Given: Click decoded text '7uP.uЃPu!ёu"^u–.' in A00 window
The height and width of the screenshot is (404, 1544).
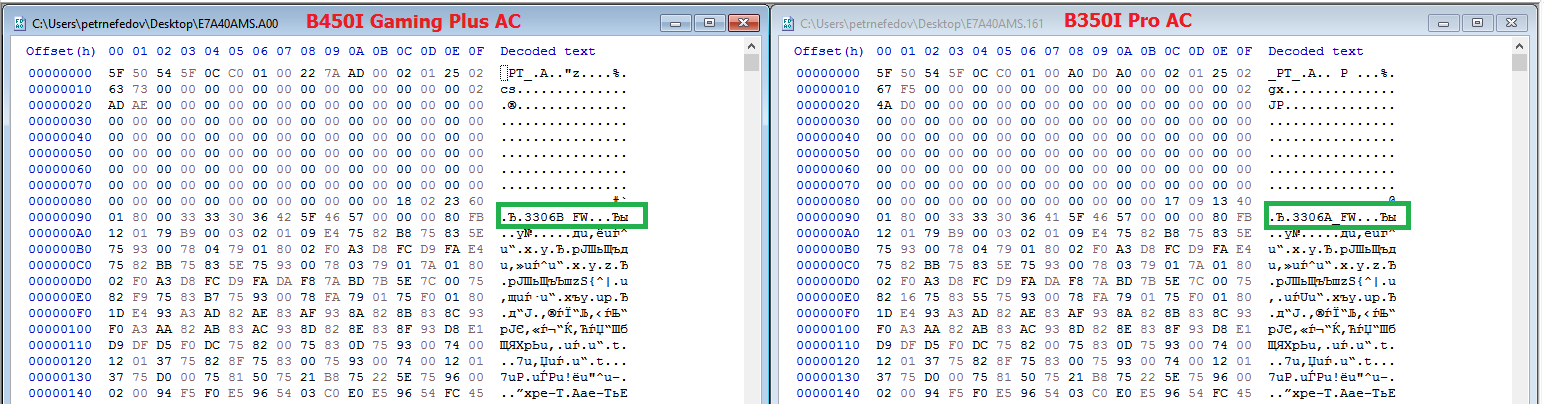Looking at the screenshot, I should coord(564,377).
